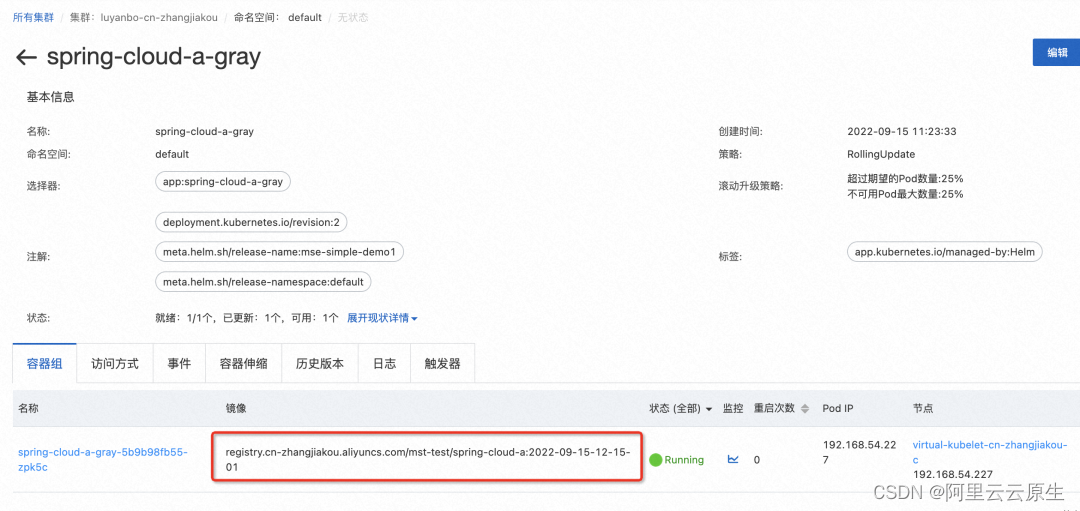1080x511 pixels.
Task: Open 历史版本 tab
Action: [320, 364]
